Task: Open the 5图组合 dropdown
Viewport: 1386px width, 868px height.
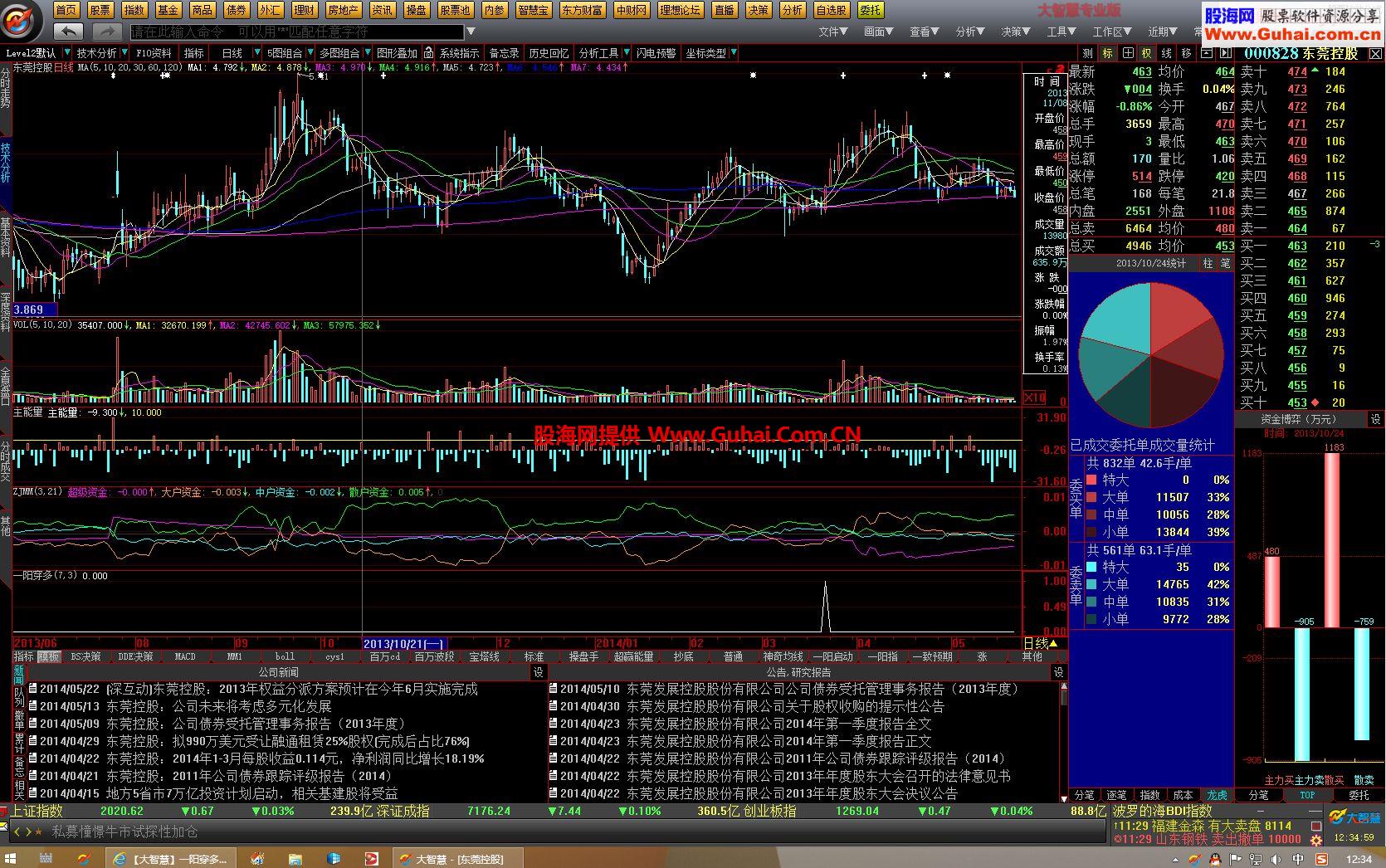Action: 310,53
